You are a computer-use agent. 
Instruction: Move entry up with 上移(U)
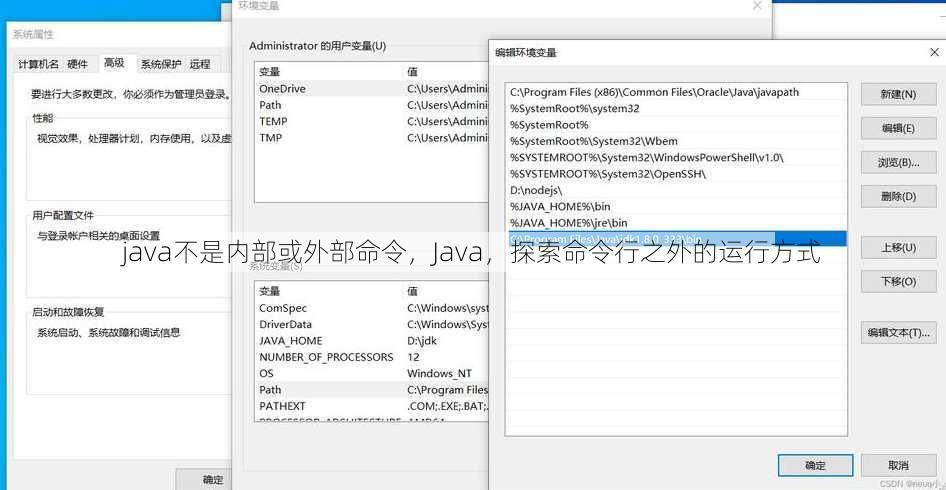898,247
